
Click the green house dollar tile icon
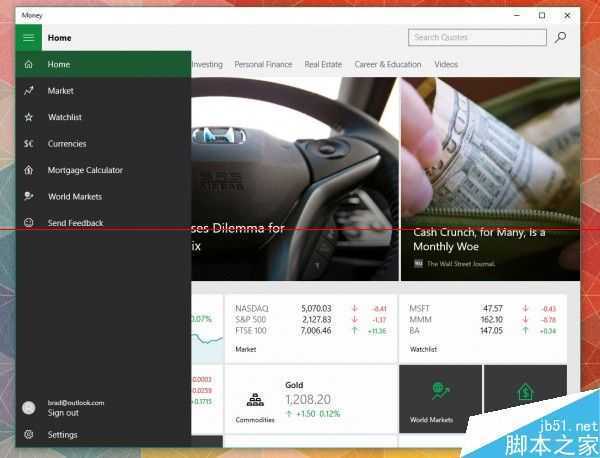[x=525, y=392]
